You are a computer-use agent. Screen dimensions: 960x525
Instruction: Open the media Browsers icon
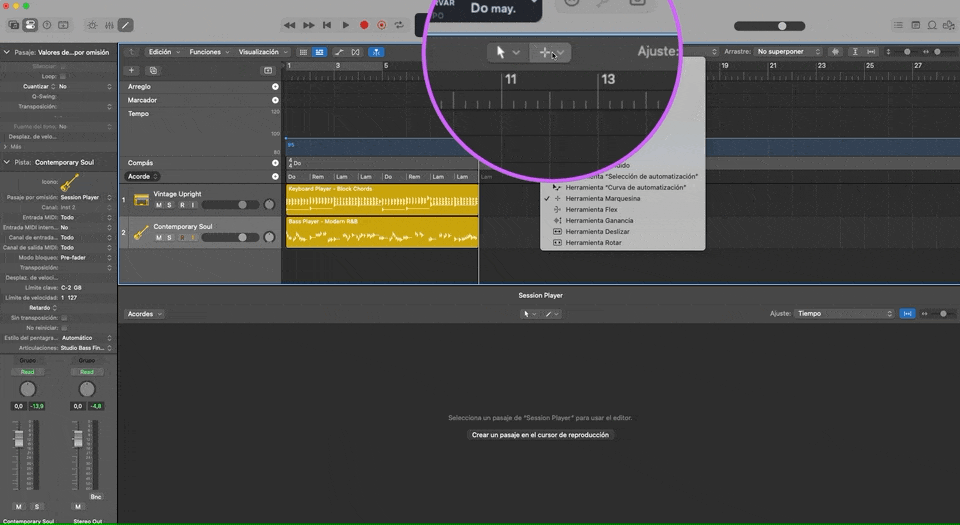click(948, 25)
